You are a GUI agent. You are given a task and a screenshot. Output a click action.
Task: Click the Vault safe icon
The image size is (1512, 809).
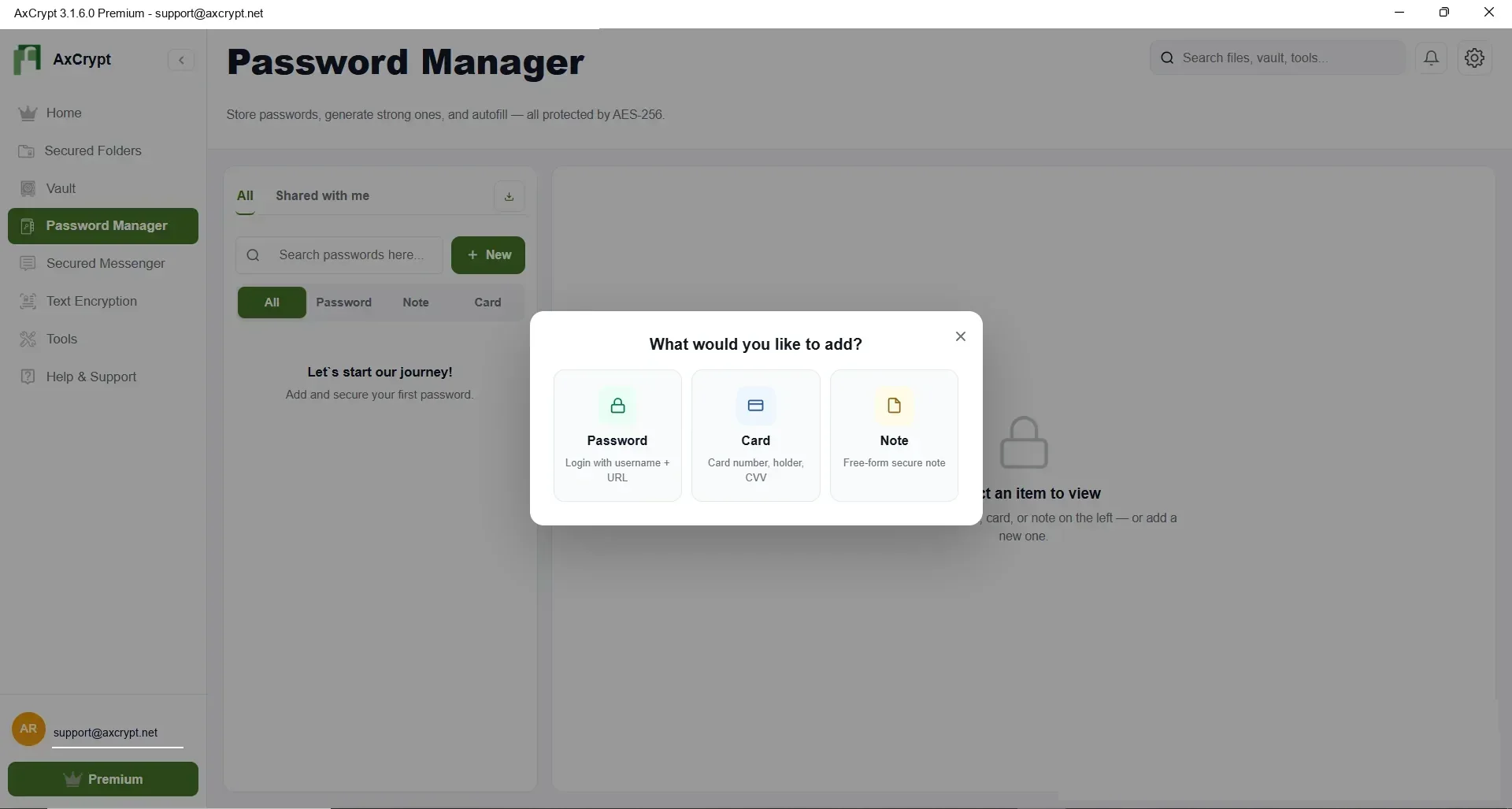tap(28, 189)
